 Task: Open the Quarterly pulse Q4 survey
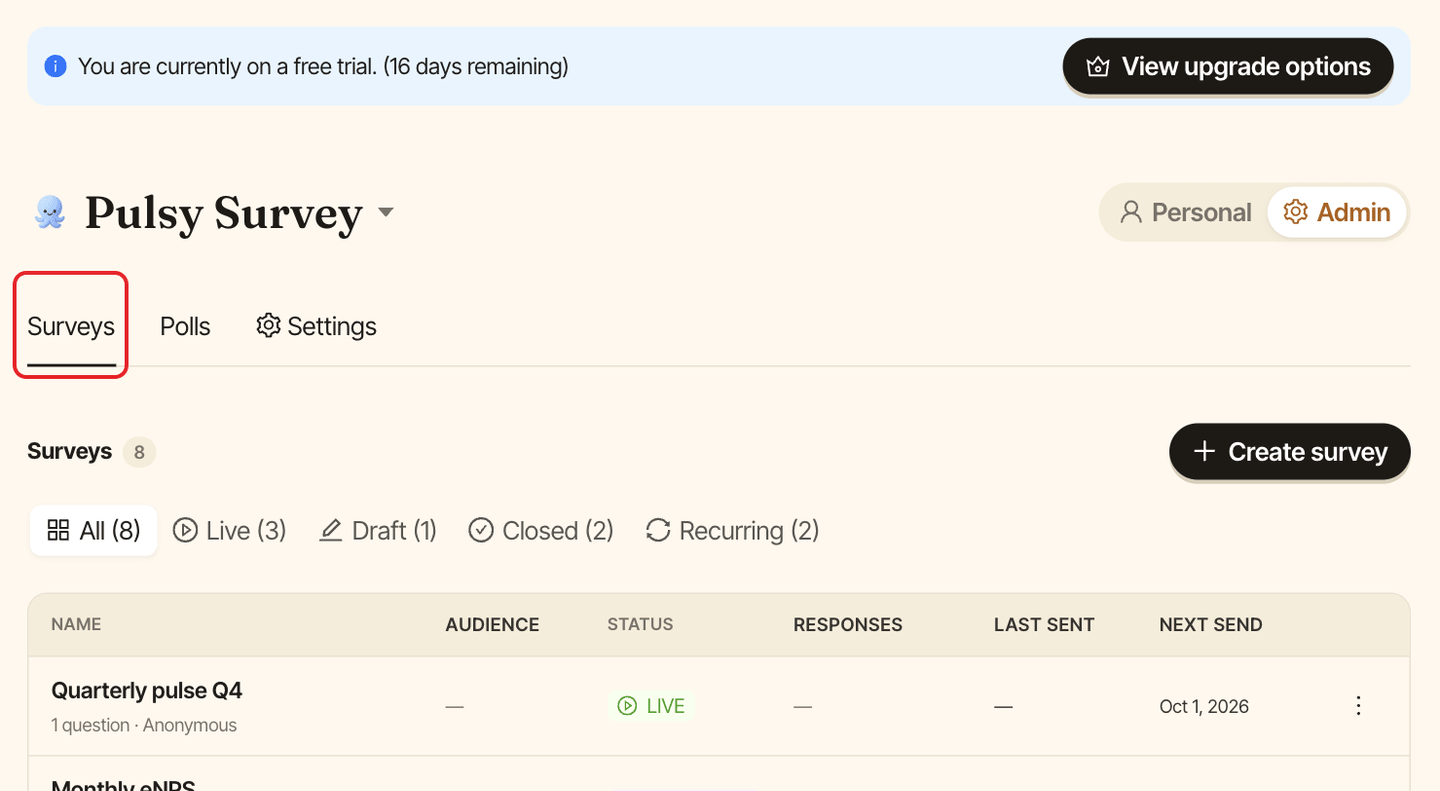click(147, 691)
